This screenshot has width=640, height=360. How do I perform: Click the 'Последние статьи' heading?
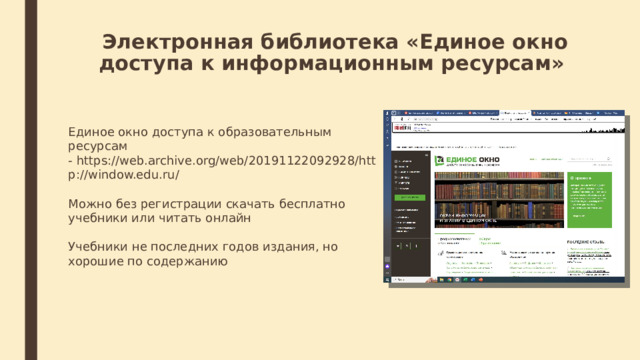pyautogui.click(x=585, y=242)
